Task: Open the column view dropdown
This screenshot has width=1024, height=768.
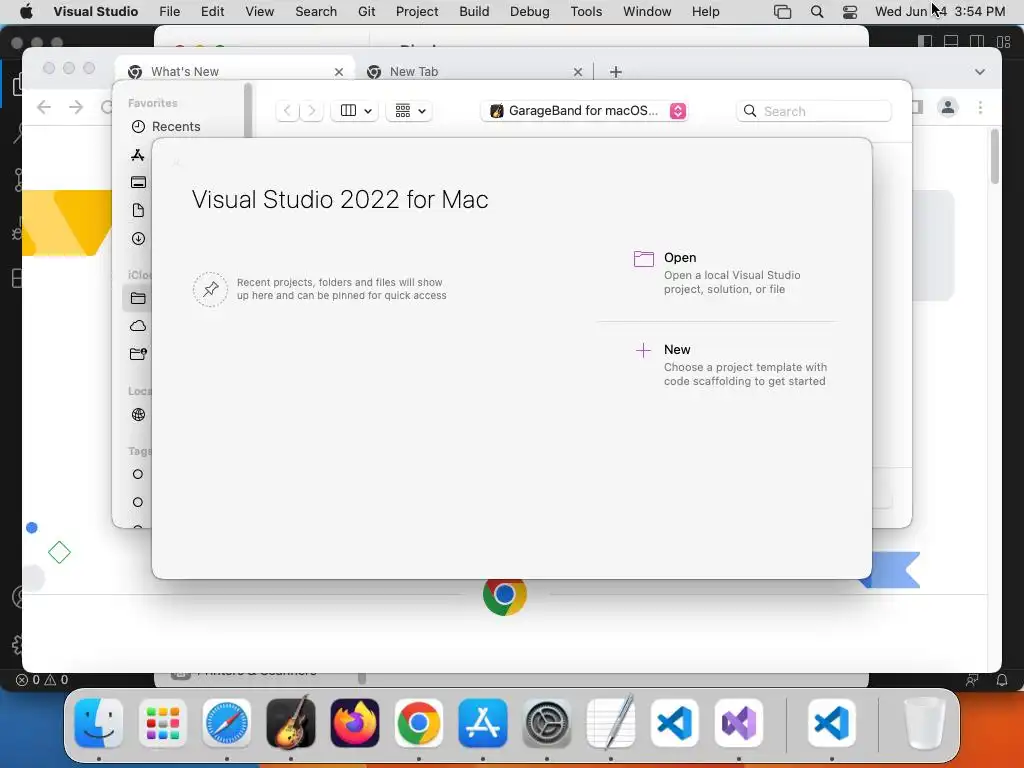Action: 355,111
